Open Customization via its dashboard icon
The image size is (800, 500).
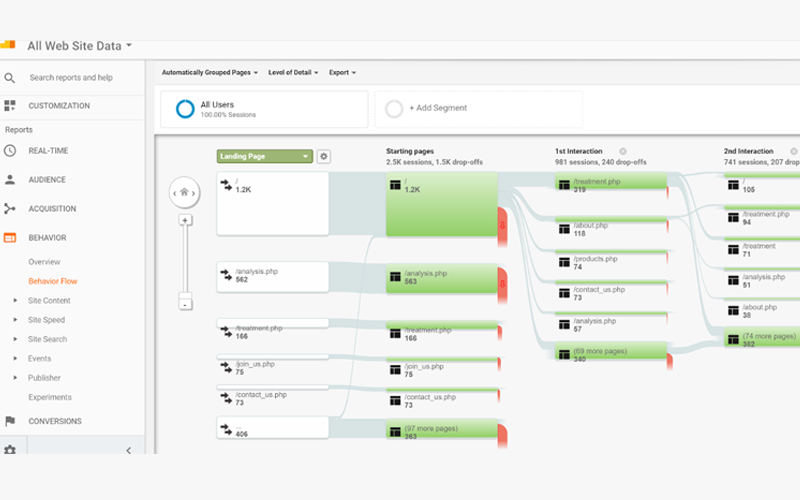[x=10, y=105]
